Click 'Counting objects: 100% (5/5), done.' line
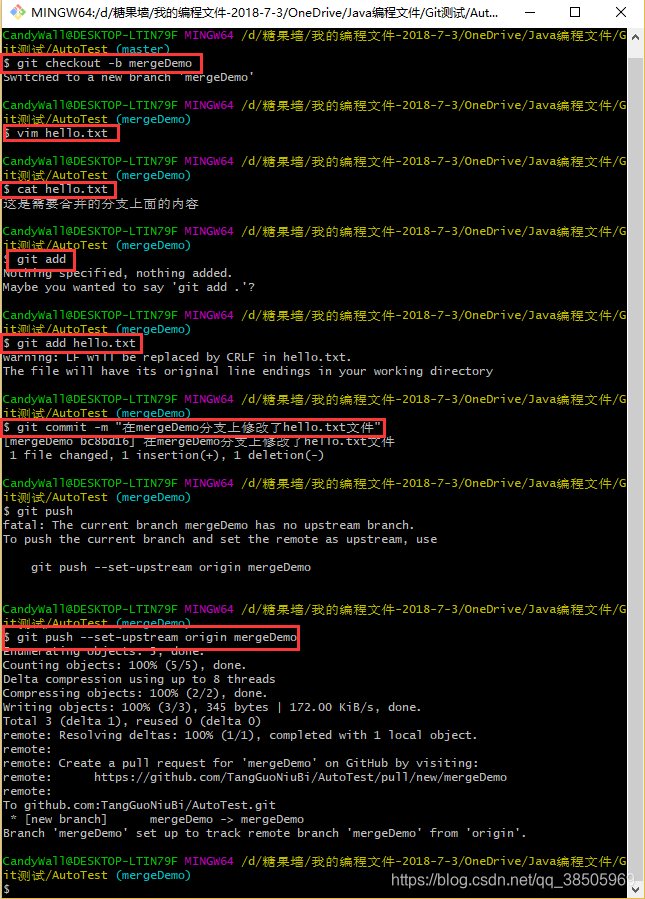 (x=124, y=665)
